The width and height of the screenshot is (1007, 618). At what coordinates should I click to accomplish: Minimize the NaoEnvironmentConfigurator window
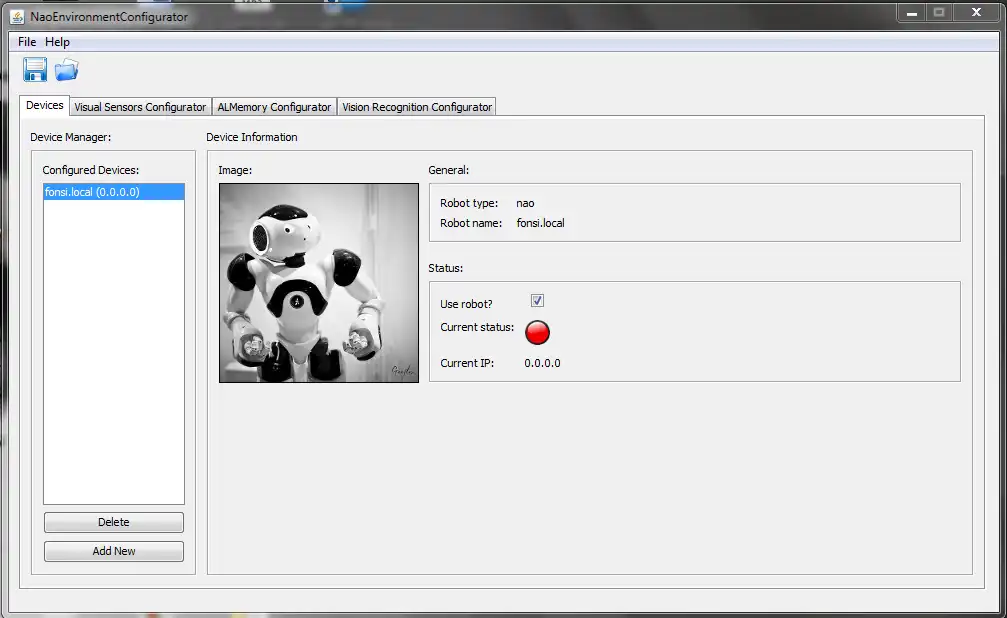point(911,12)
